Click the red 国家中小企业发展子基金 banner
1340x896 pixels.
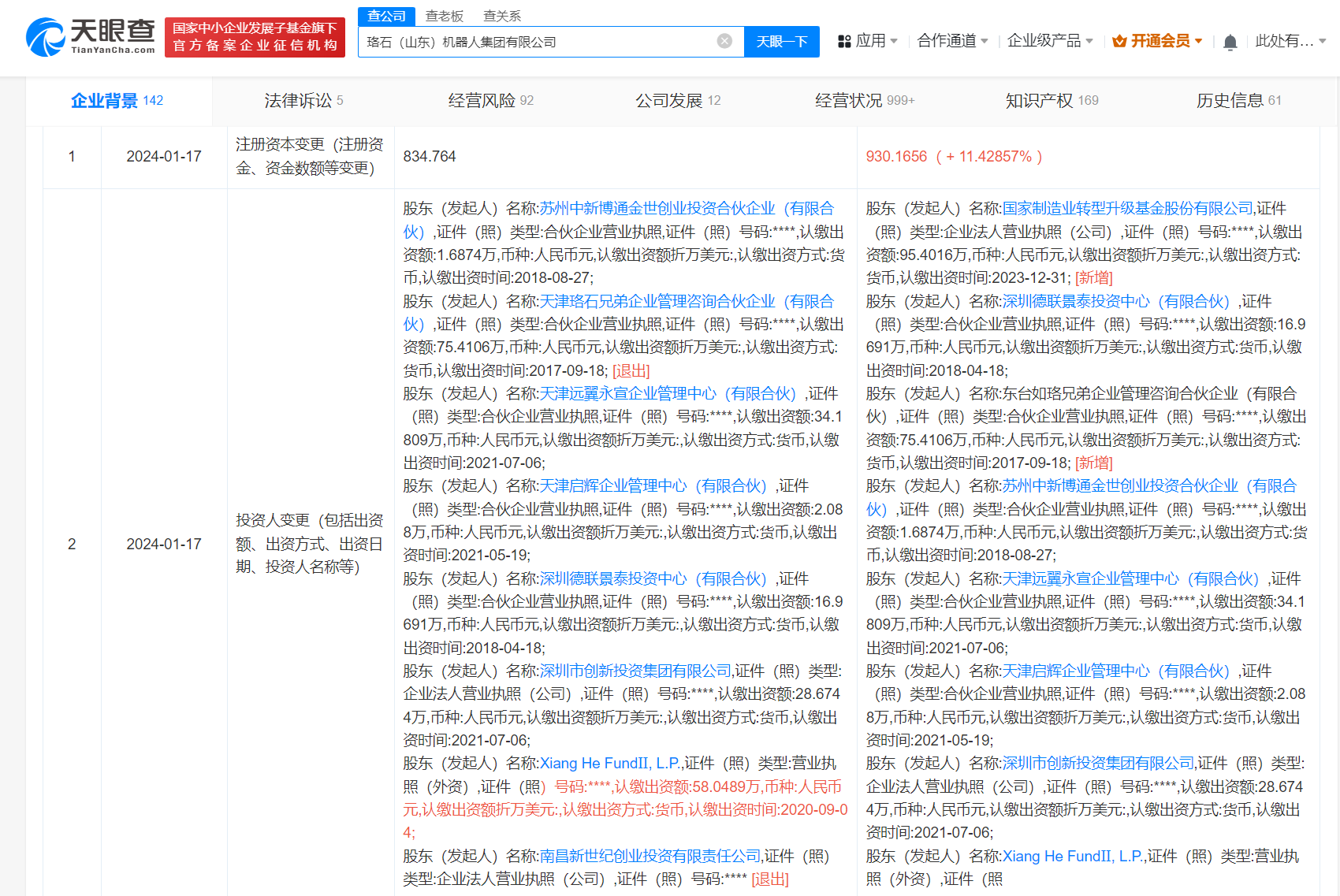coord(255,37)
